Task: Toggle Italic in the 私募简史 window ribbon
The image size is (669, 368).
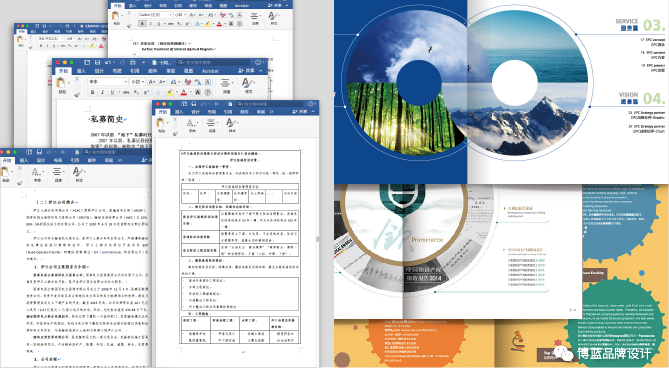Action: click(102, 92)
